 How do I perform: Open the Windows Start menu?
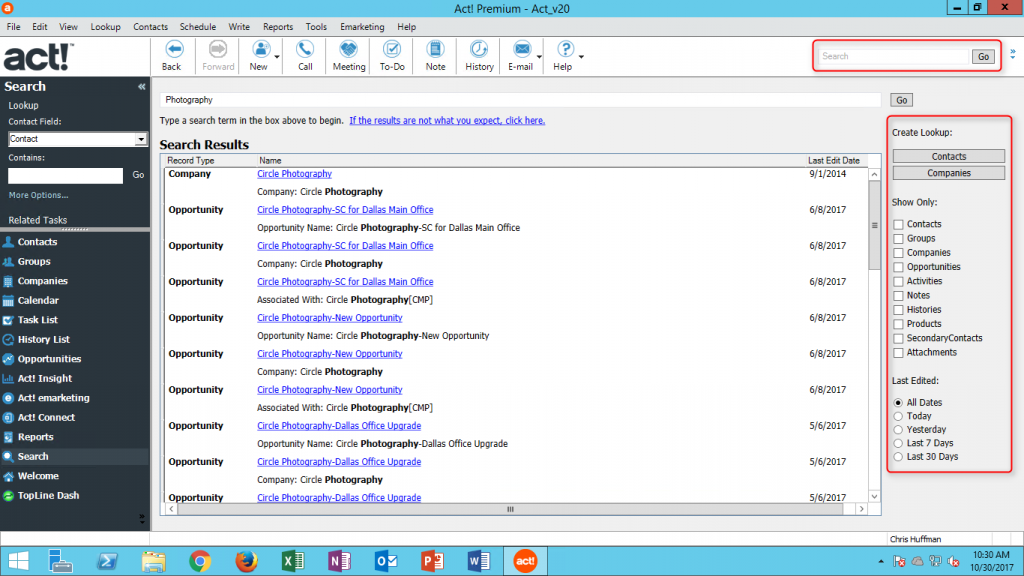click(18, 561)
